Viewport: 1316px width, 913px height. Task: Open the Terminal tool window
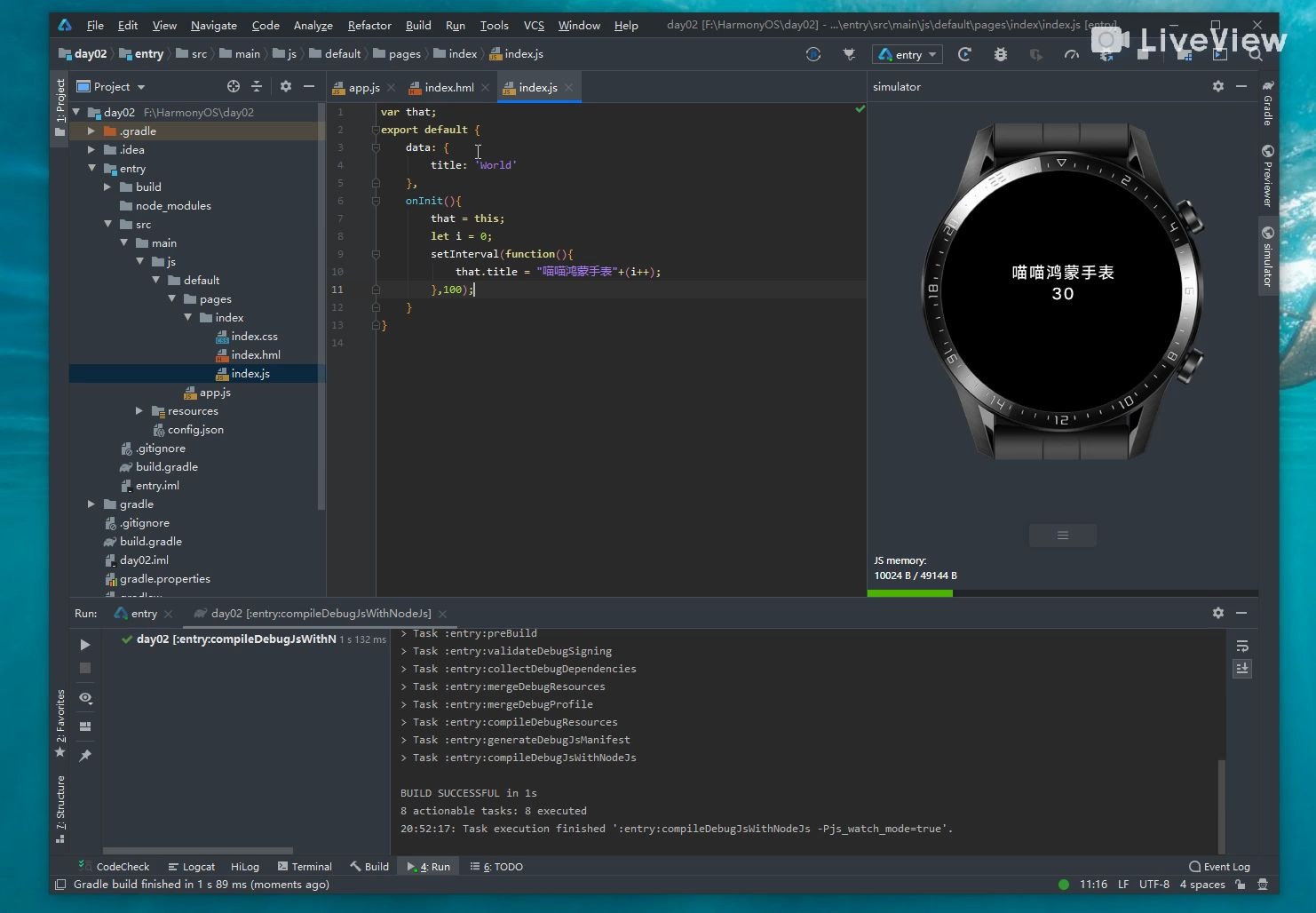click(x=305, y=866)
